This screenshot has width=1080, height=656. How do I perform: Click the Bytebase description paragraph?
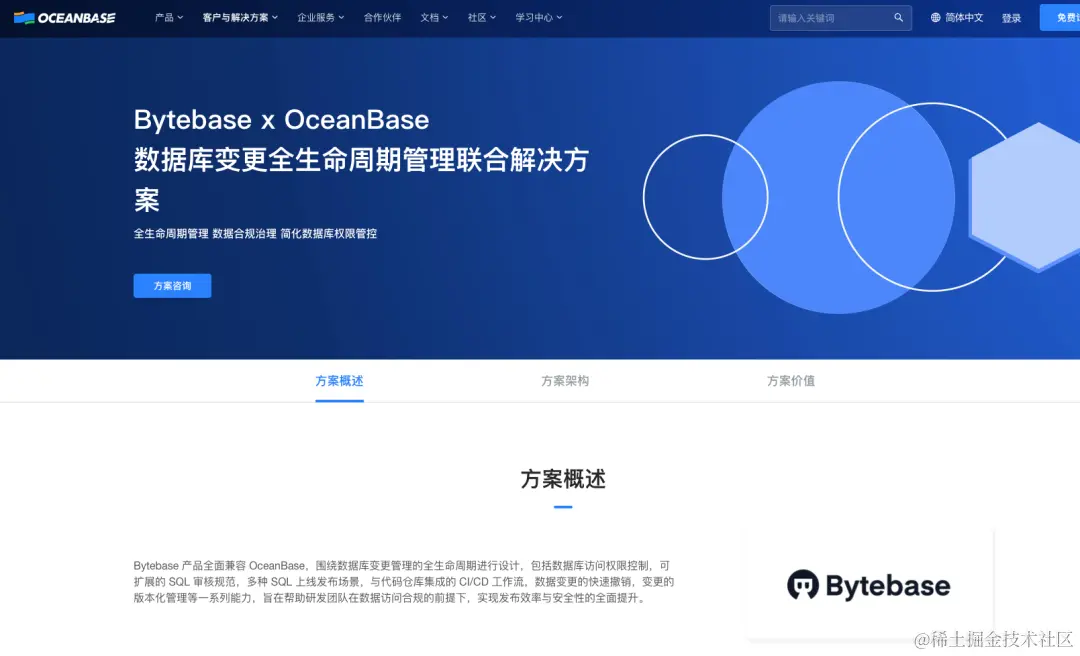click(404, 582)
